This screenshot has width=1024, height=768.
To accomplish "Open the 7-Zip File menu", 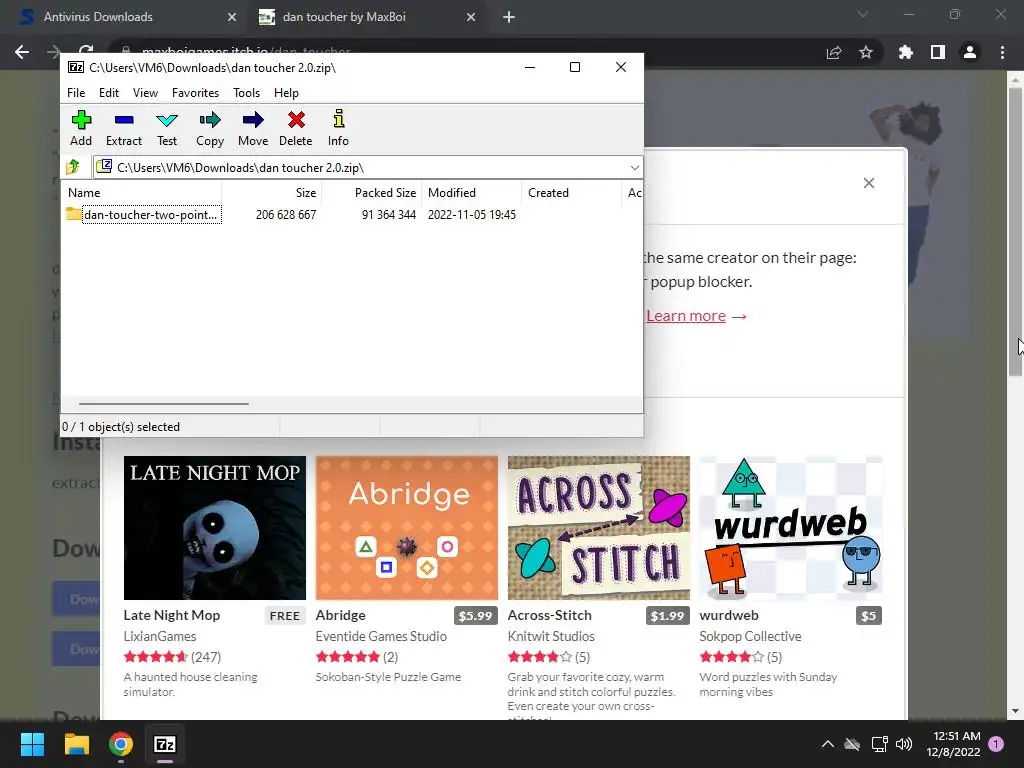I will pos(76,93).
